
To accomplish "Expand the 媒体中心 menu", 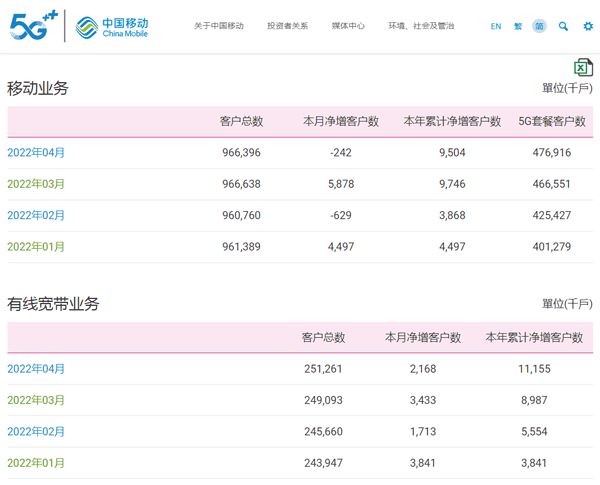I will [348, 26].
